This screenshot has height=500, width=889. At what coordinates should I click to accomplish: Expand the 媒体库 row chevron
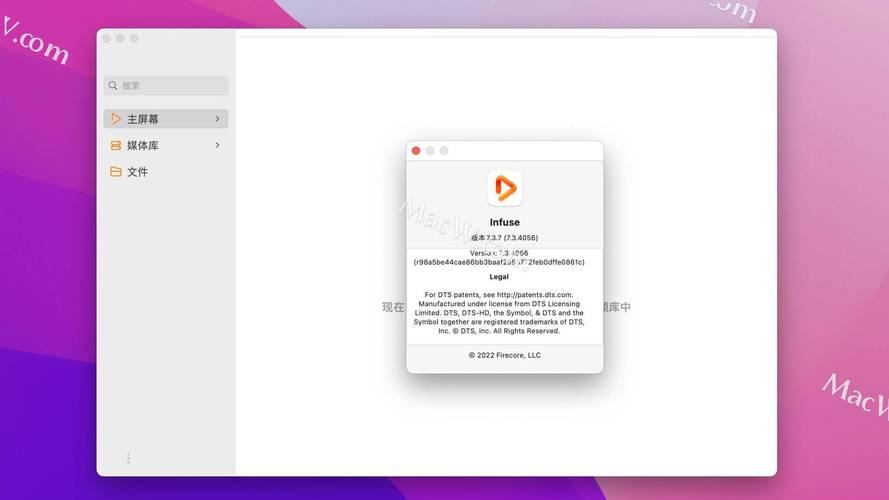(x=217, y=145)
